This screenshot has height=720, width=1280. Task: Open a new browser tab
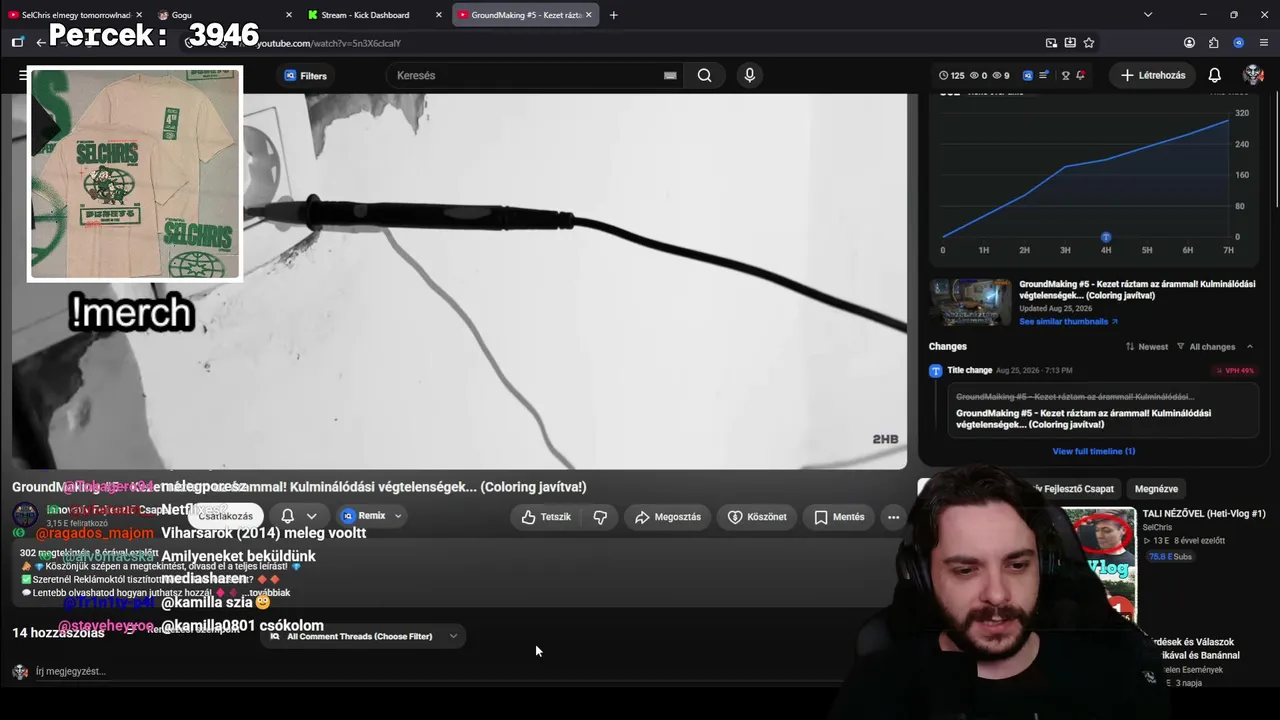pos(613,15)
